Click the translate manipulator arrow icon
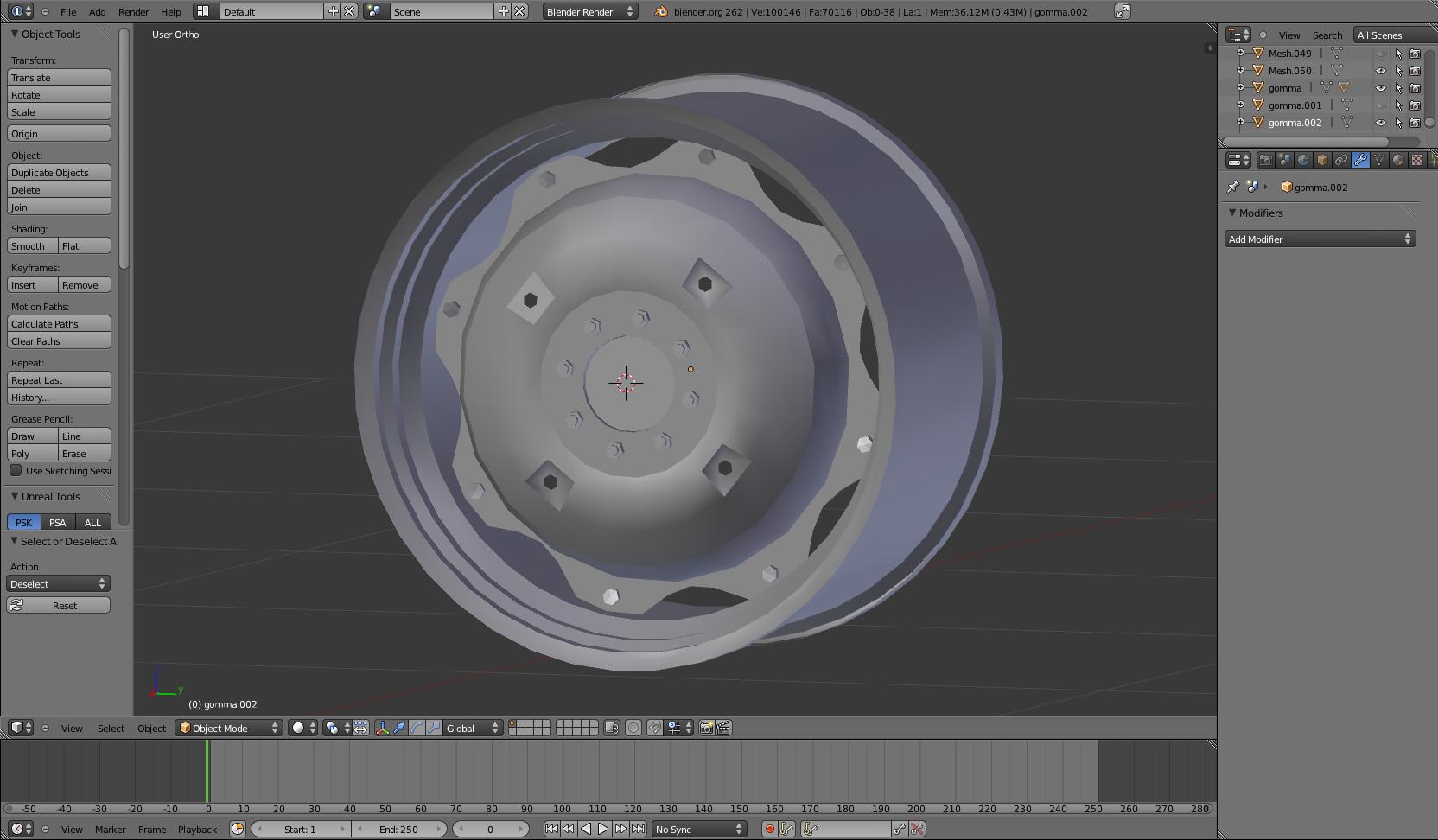The width and height of the screenshot is (1438, 840). [x=399, y=728]
